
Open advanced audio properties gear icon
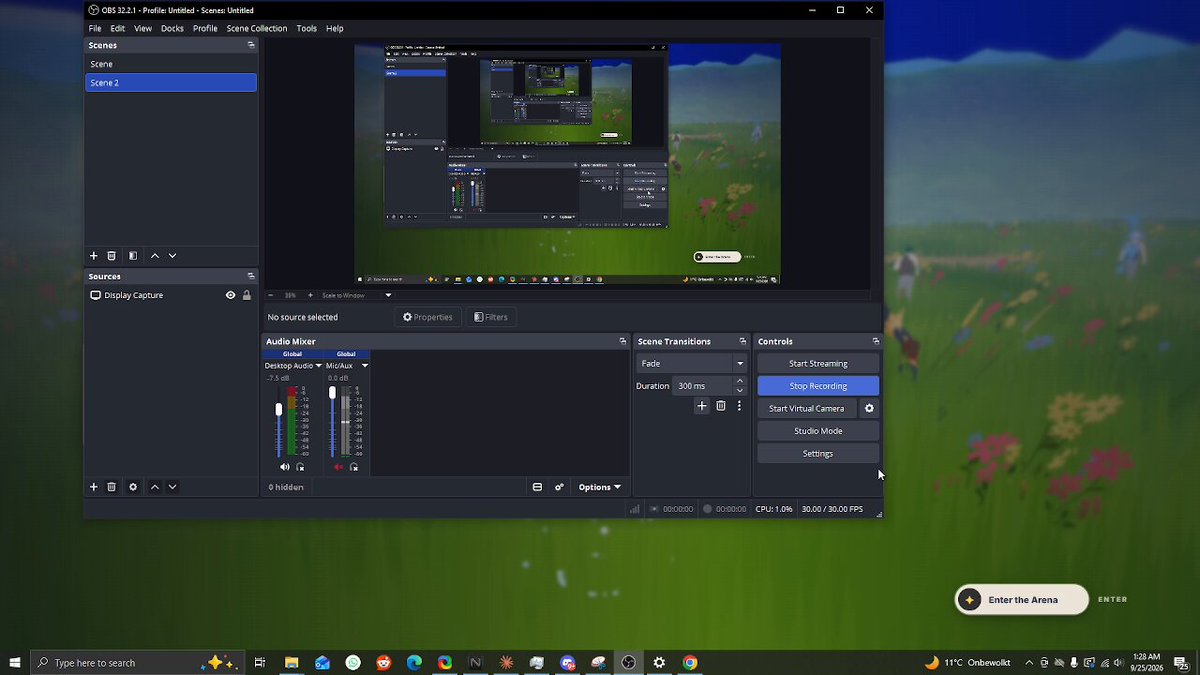click(x=559, y=487)
